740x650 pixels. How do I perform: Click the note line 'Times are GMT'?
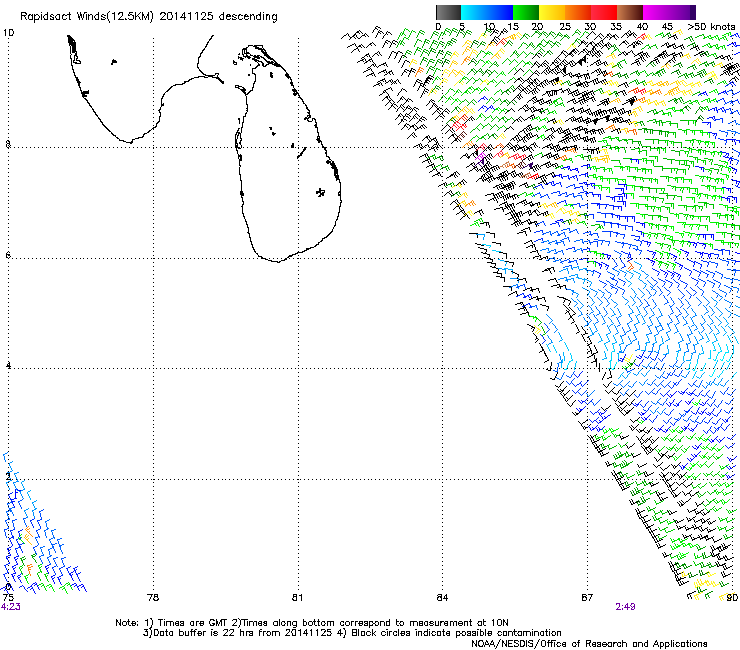pyautogui.click(x=193, y=623)
